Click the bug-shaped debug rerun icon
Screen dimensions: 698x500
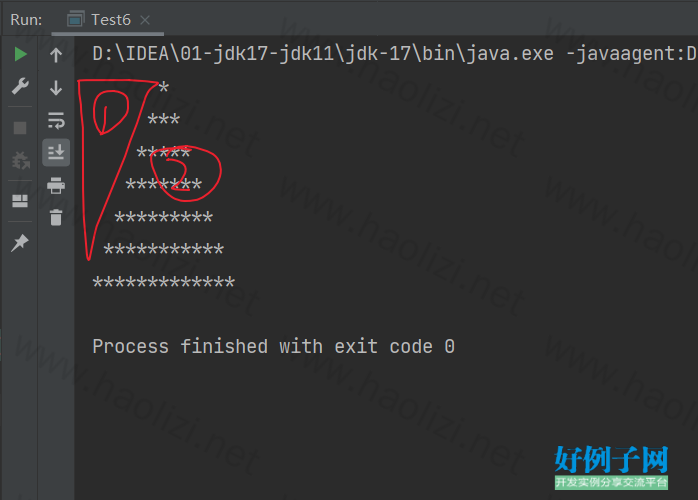pos(20,160)
